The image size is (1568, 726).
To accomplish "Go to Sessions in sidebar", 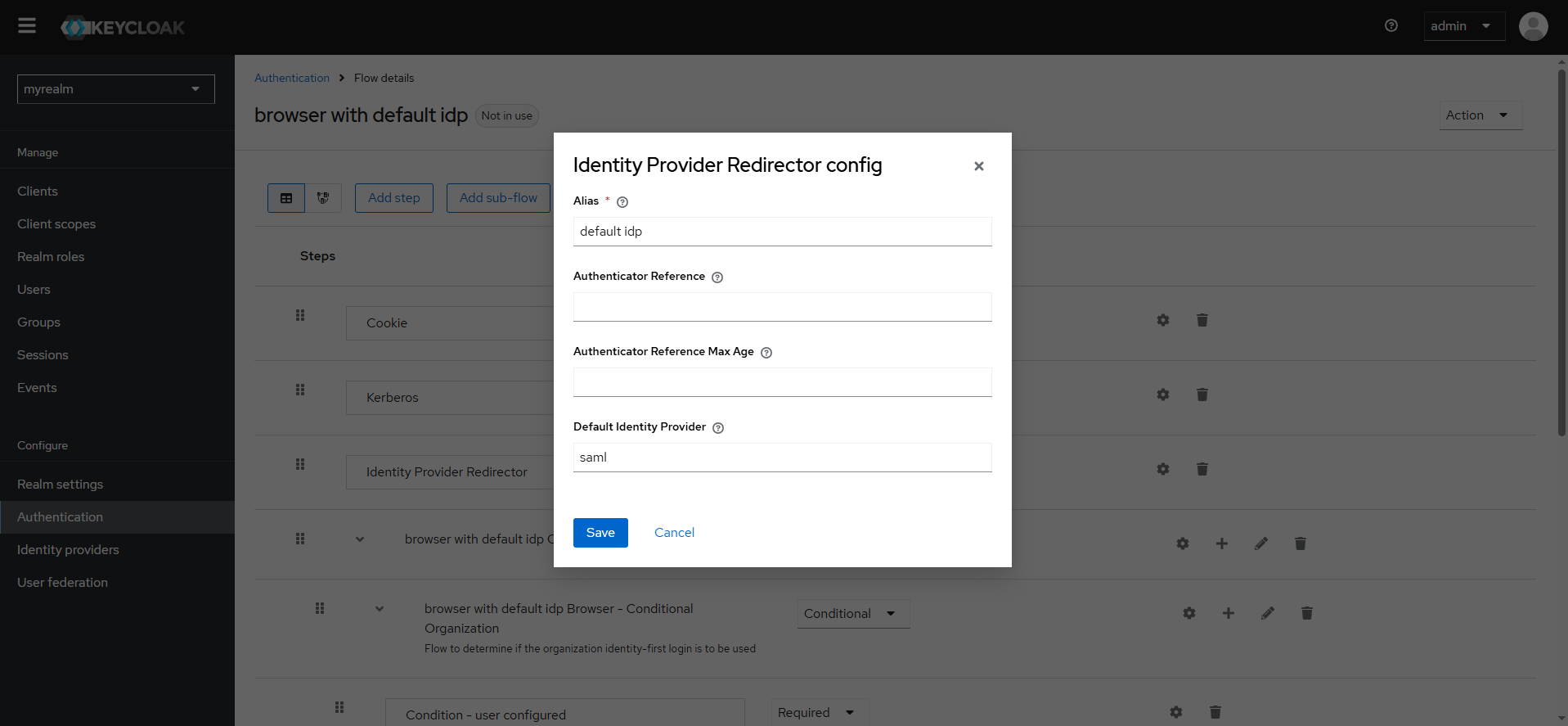I will tap(43, 355).
